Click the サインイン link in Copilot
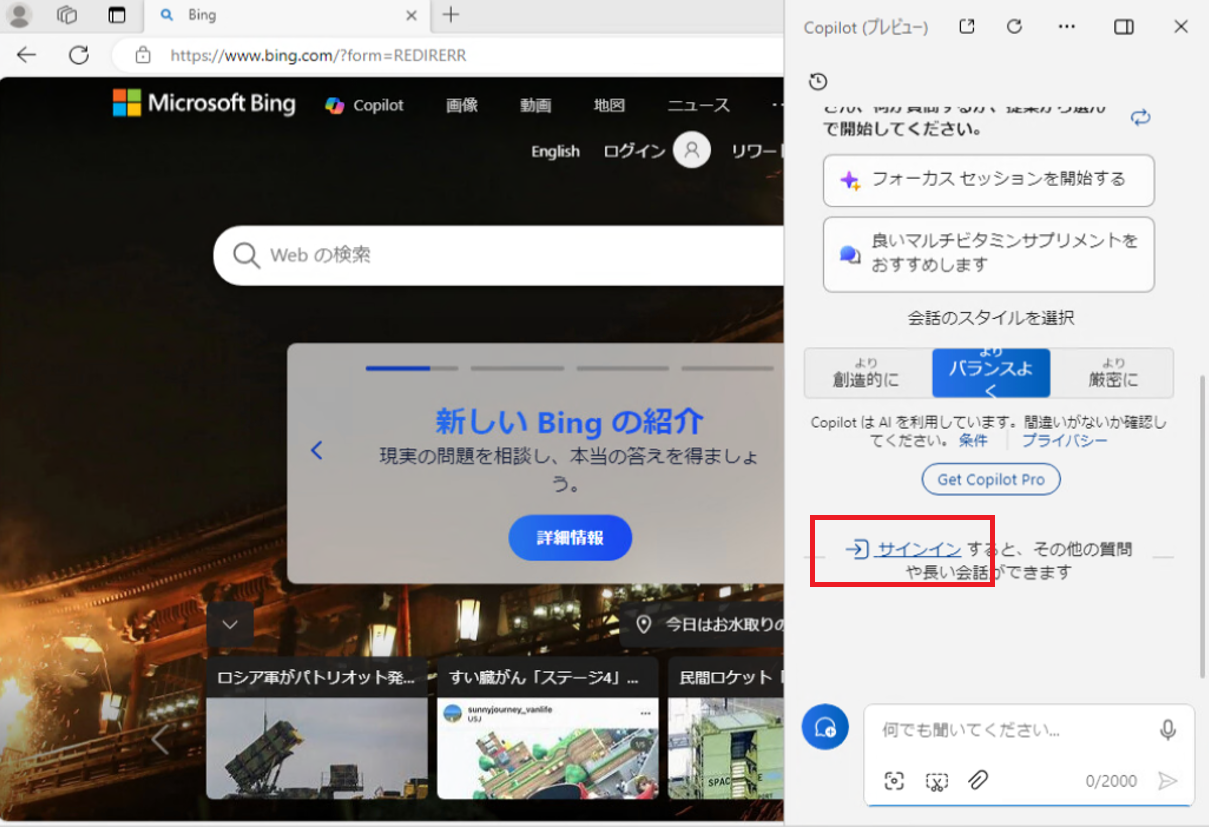This screenshot has width=1209, height=827. [x=919, y=549]
